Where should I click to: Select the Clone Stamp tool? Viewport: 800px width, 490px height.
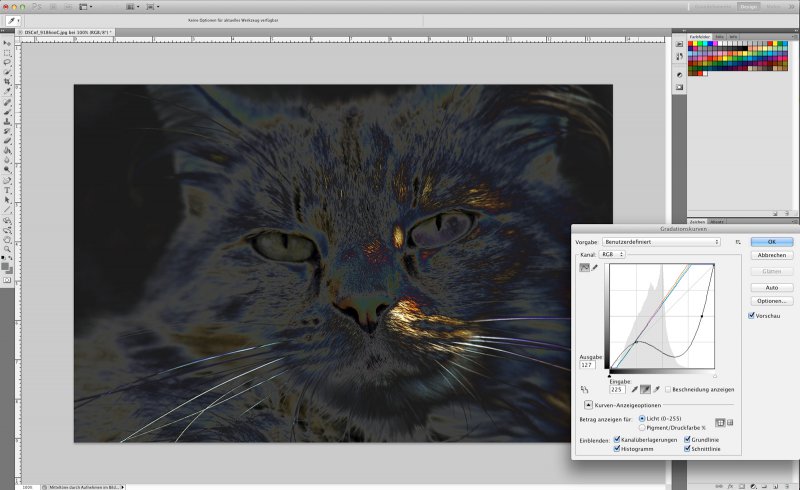pyautogui.click(x=7, y=121)
